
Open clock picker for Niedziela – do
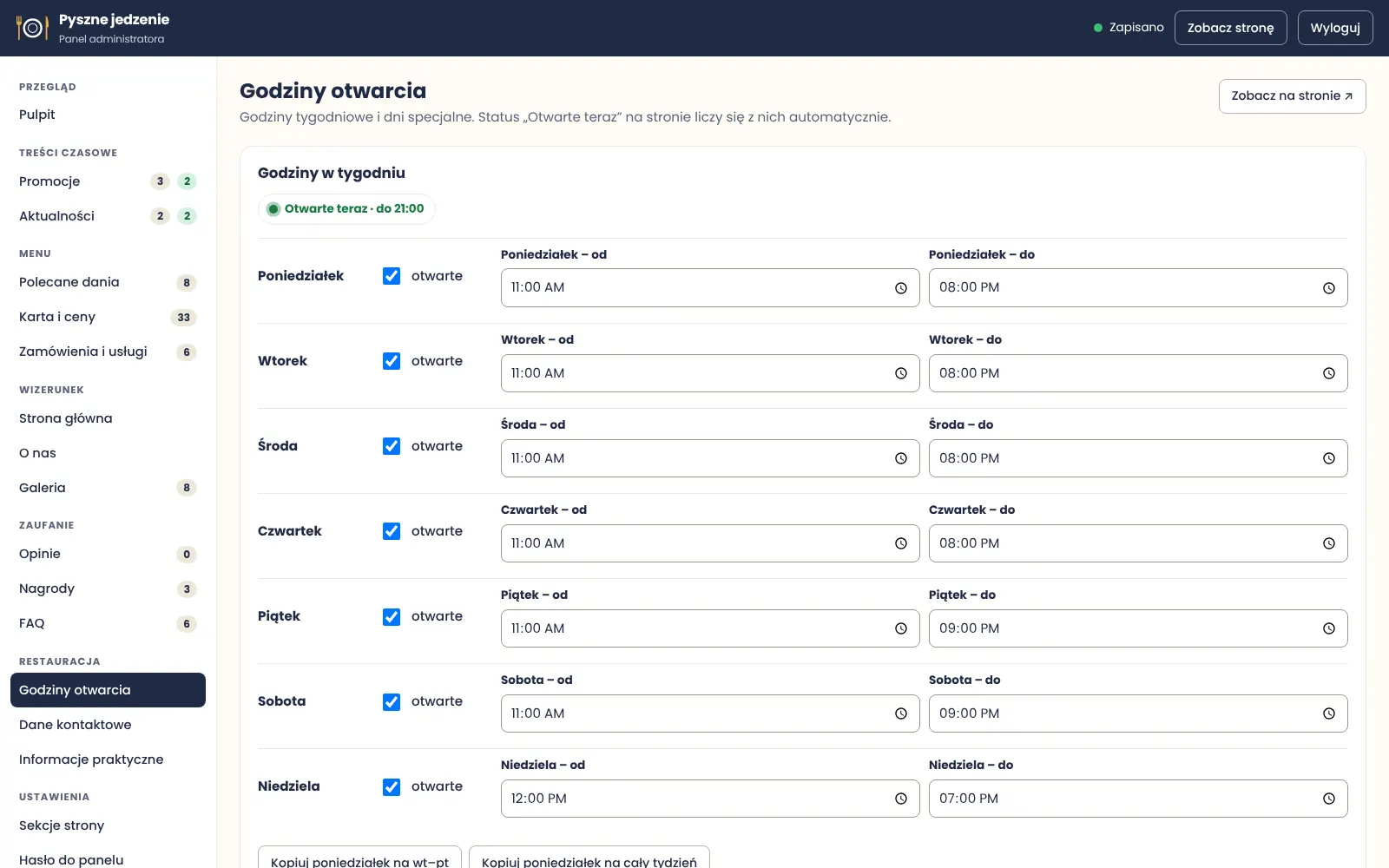[1329, 799]
